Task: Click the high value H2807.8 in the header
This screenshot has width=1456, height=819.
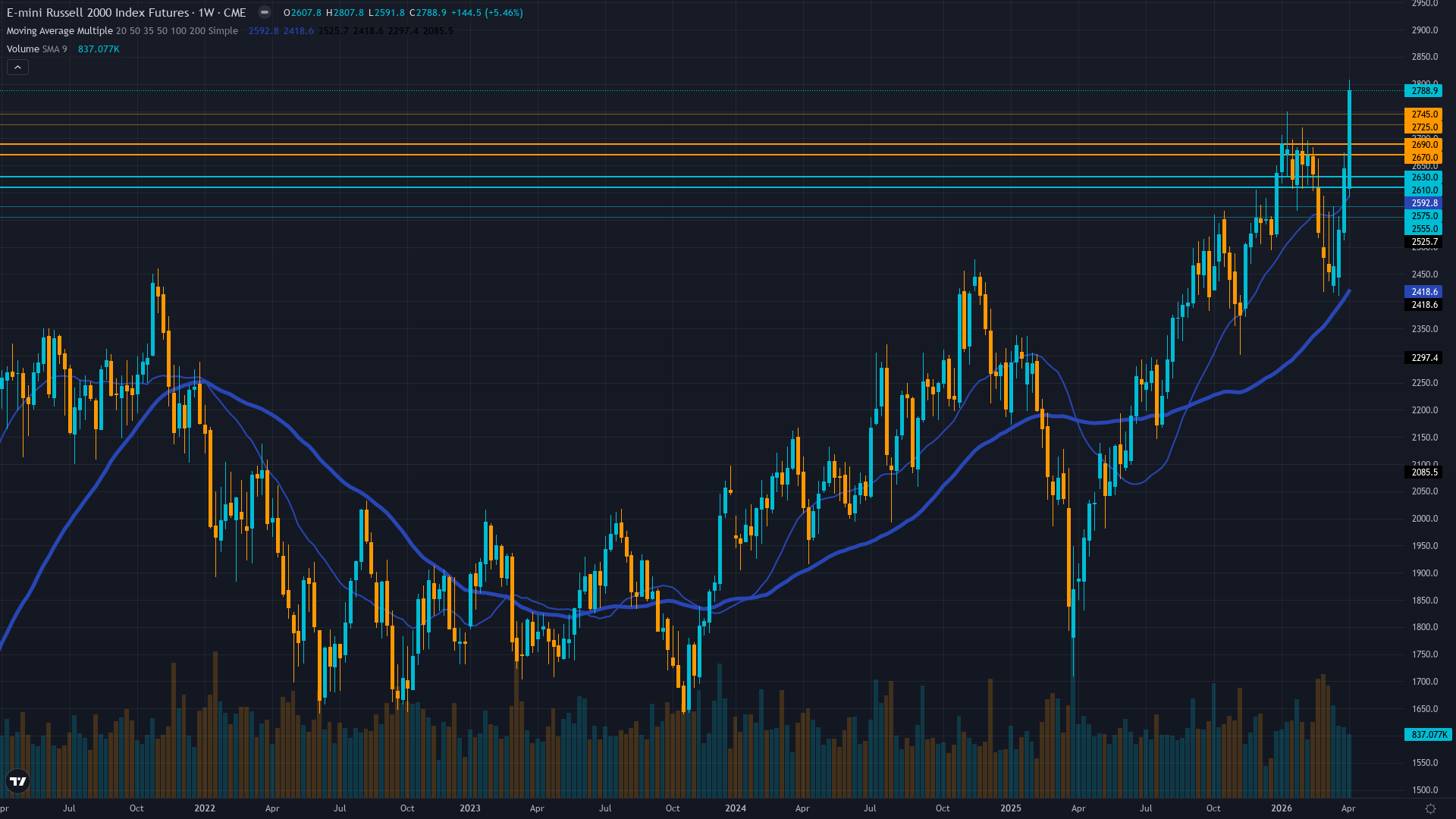Action: pos(345,13)
